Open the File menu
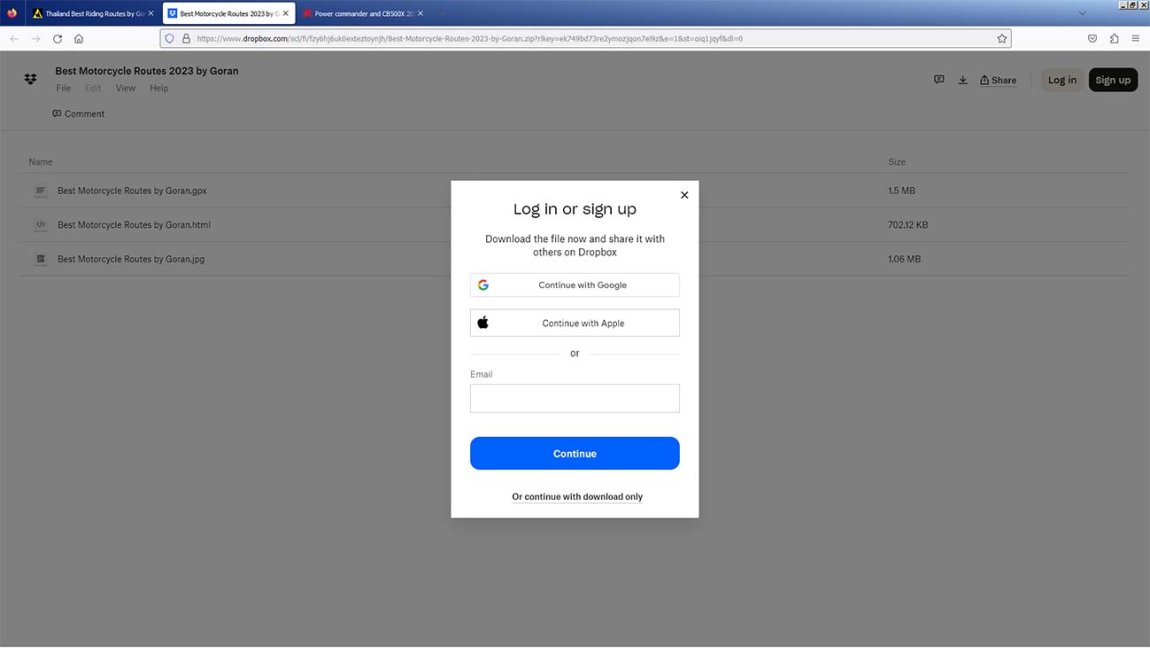 point(63,88)
